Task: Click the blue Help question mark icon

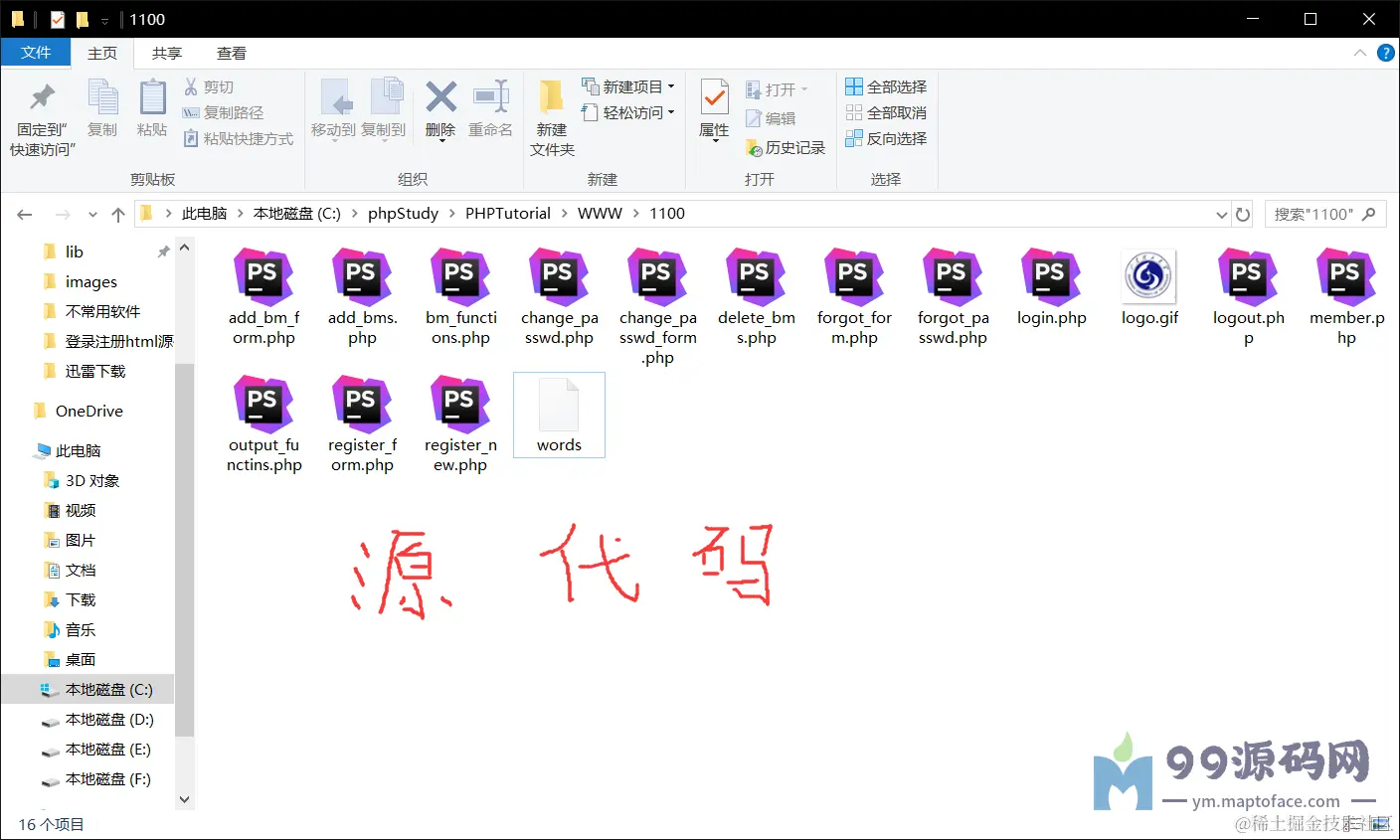Action: 1385,53
